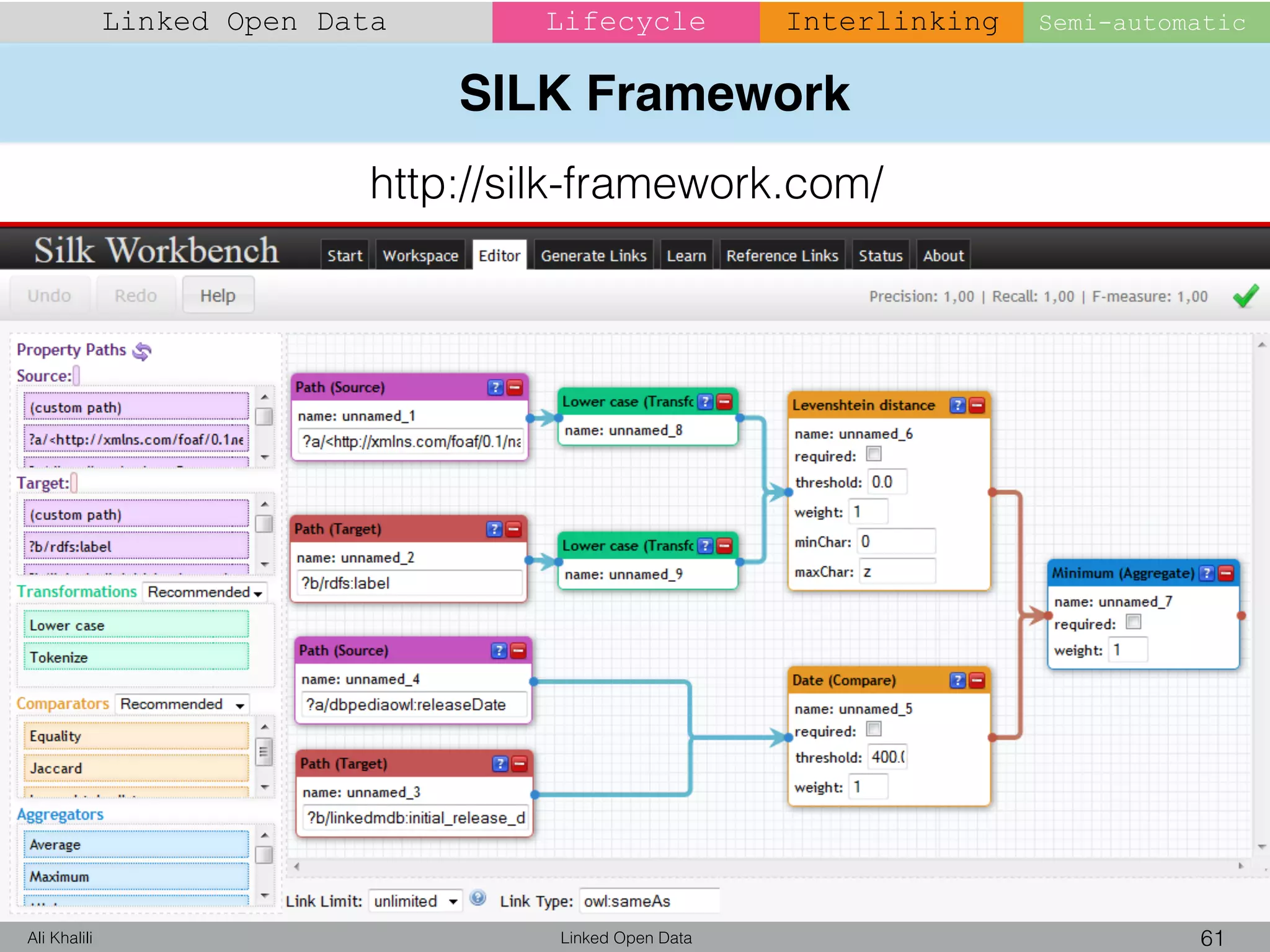Open help for Levenshtein distance node
The image size is (1270, 952).
958,405
